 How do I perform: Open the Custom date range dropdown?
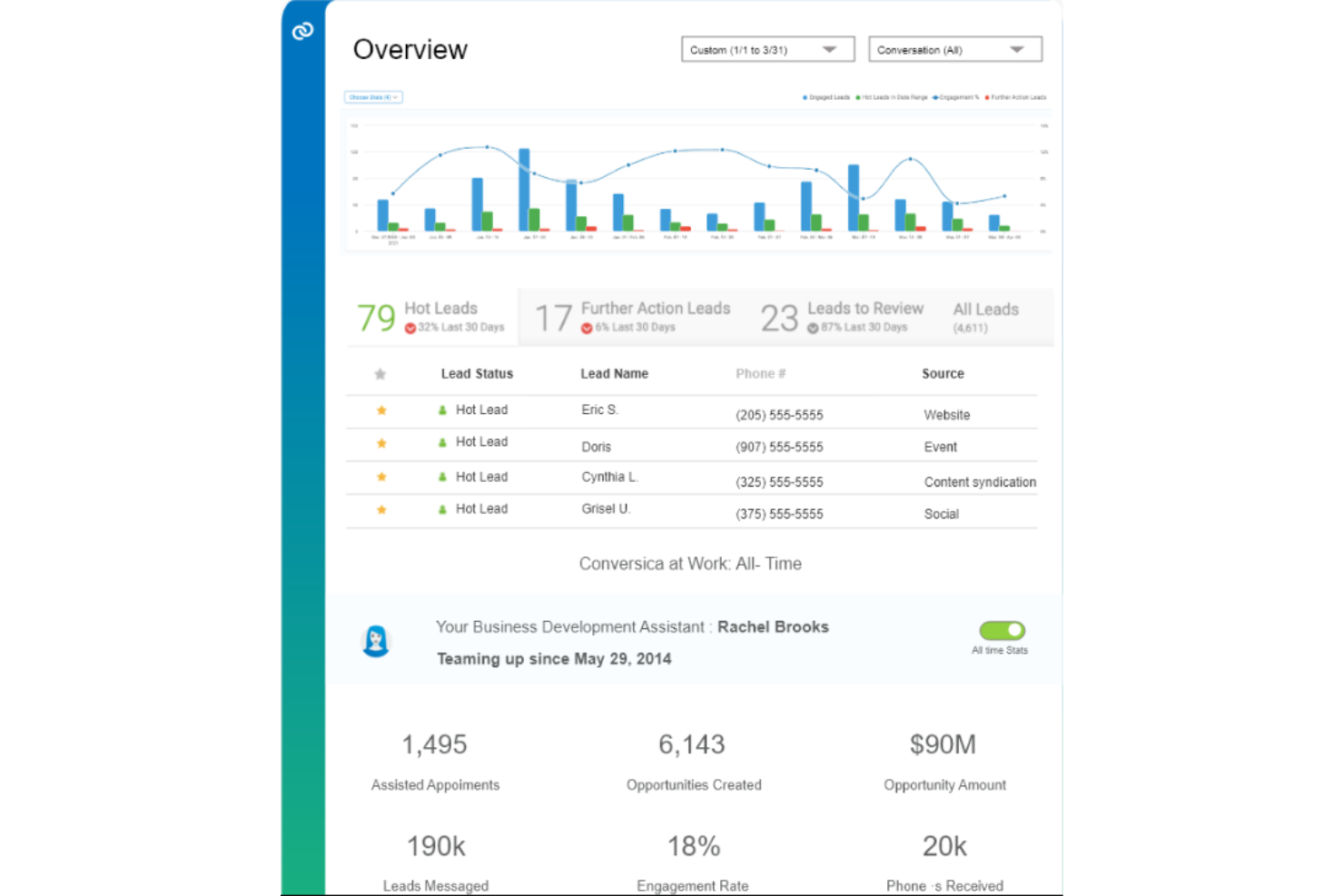[x=767, y=50]
